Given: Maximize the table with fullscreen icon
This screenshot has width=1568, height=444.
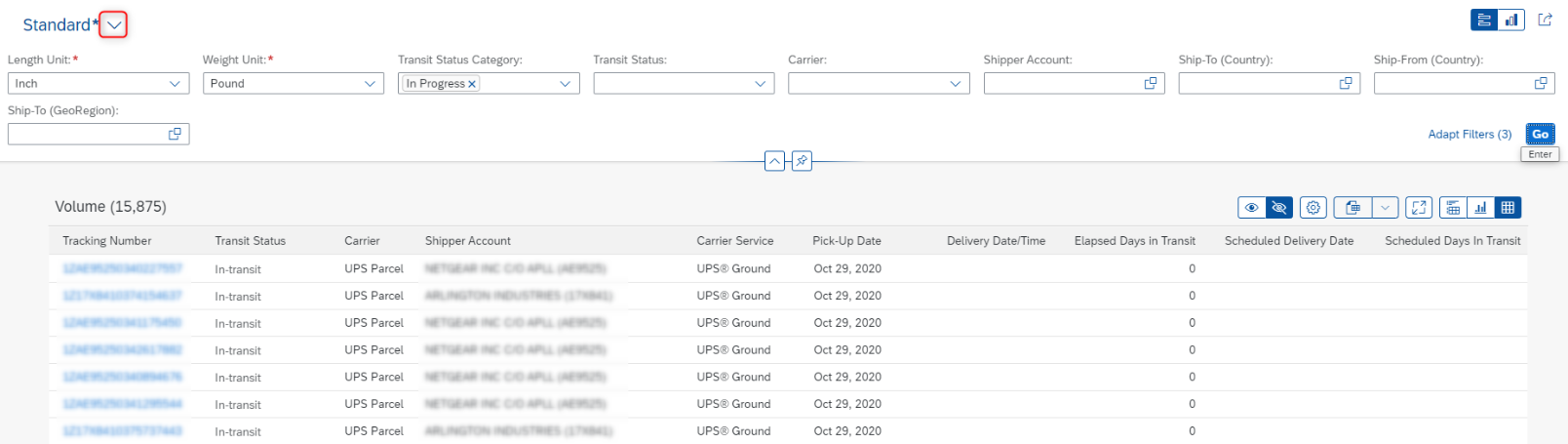Looking at the screenshot, I should (x=1419, y=207).
